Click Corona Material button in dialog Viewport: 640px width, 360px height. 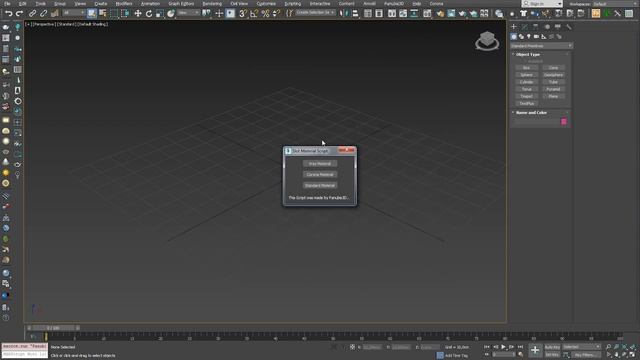320,175
